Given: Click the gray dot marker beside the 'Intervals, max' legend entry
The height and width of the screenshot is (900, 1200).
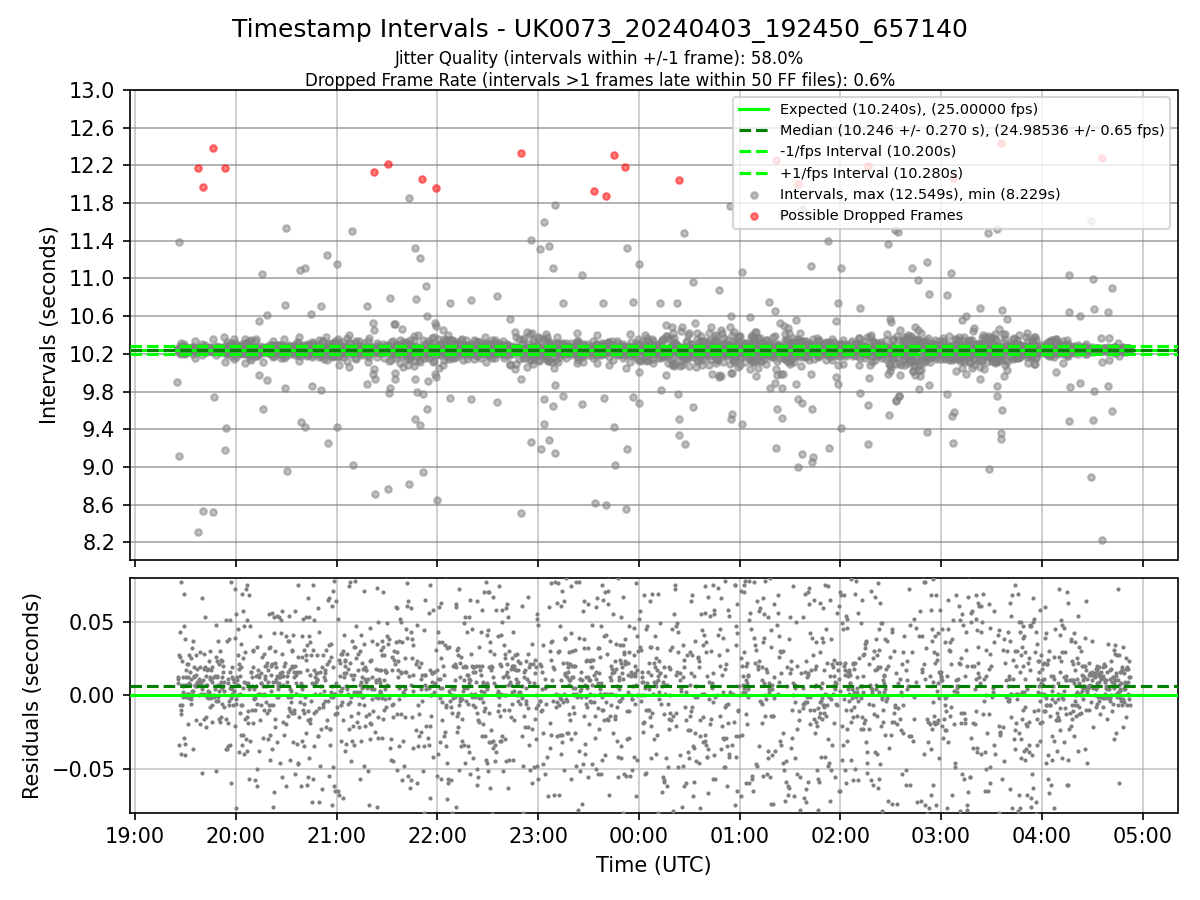Looking at the screenshot, I should [755, 194].
